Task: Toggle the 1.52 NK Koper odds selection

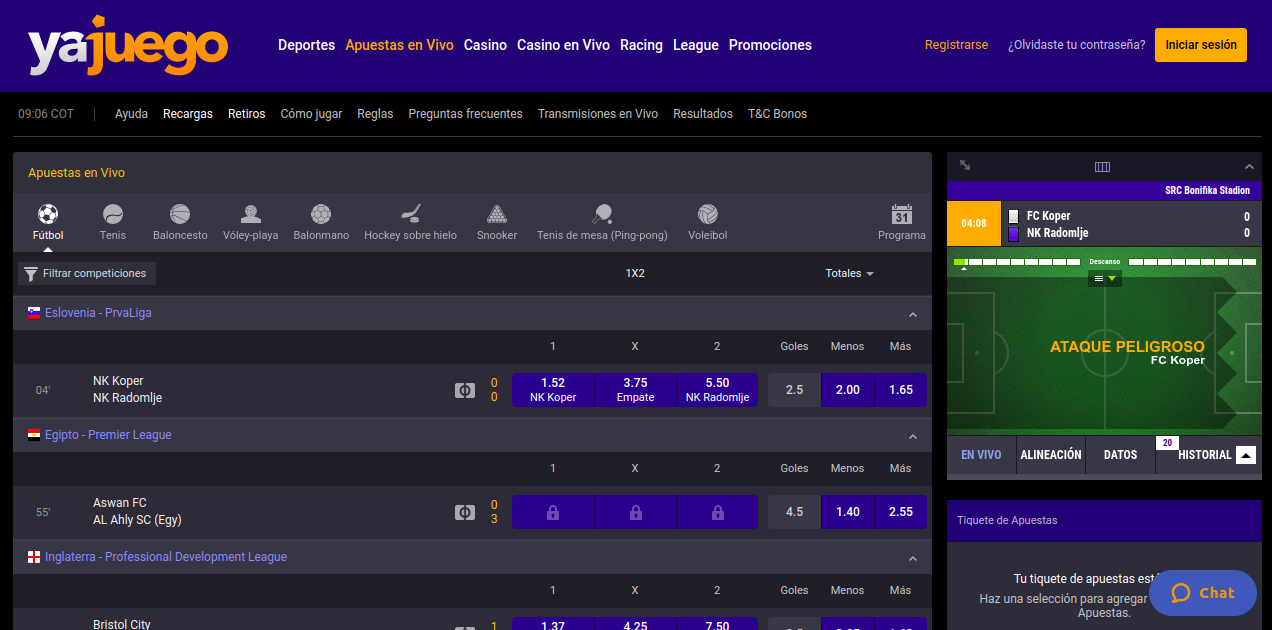Action: [x=553, y=390]
